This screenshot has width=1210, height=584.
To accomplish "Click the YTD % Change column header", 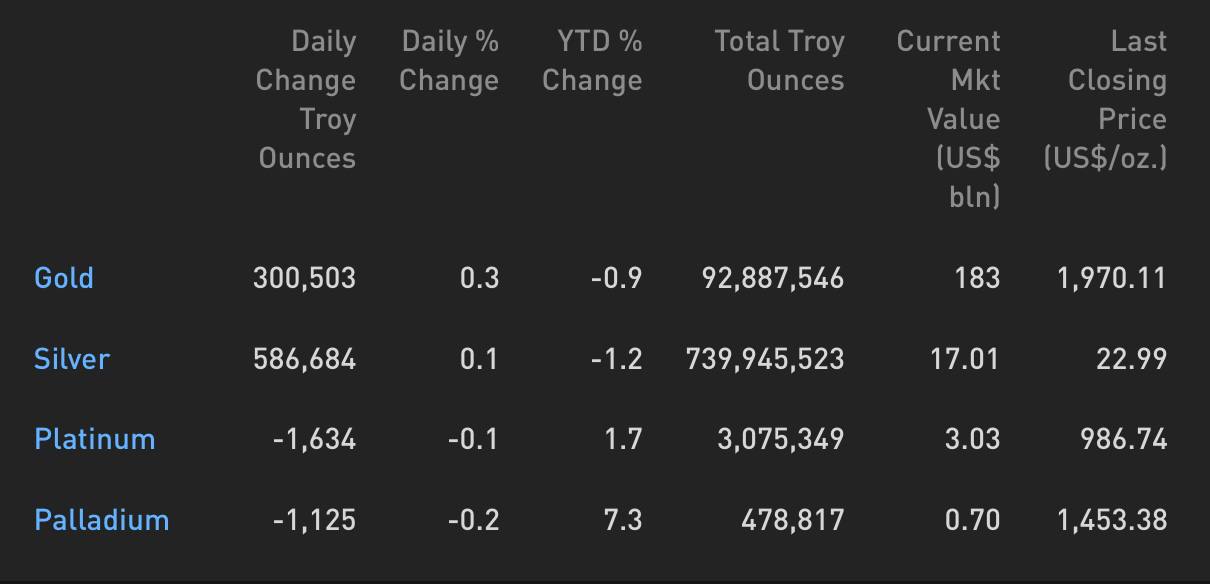I will coord(592,61).
